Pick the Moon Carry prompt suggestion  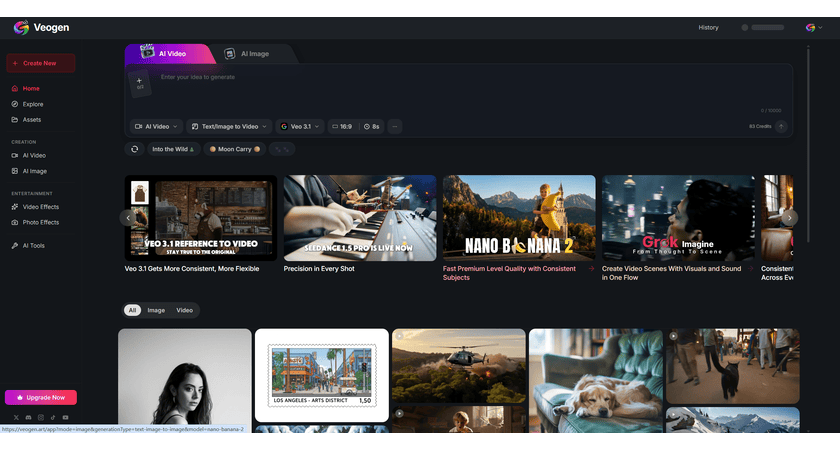234,149
